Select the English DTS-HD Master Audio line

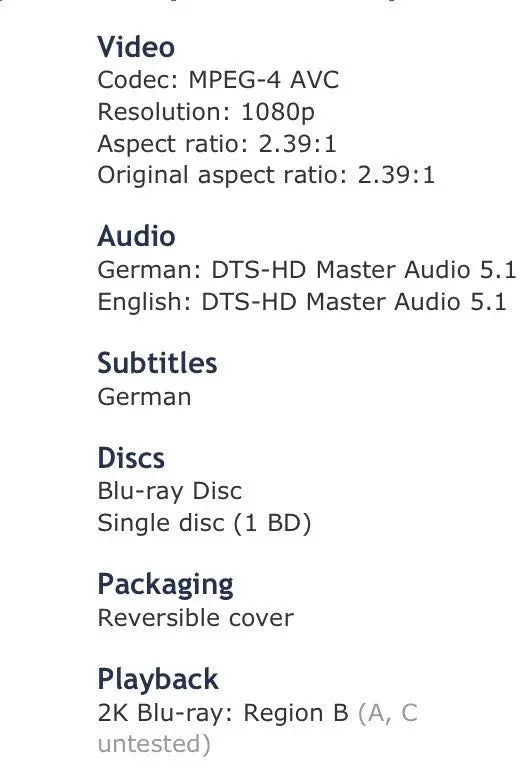pos(302,301)
